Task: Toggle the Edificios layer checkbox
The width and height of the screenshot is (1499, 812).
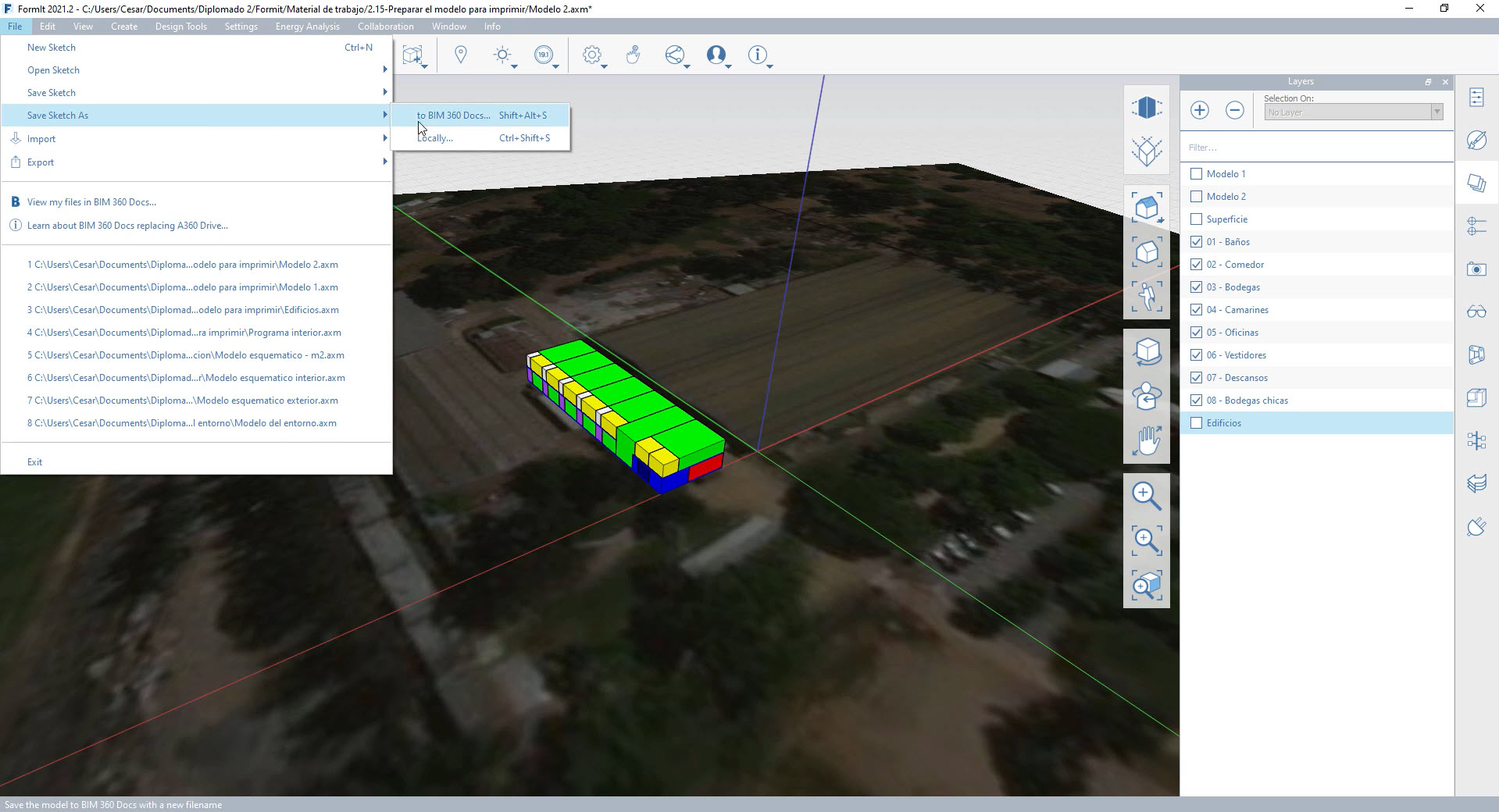Action: click(x=1196, y=423)
